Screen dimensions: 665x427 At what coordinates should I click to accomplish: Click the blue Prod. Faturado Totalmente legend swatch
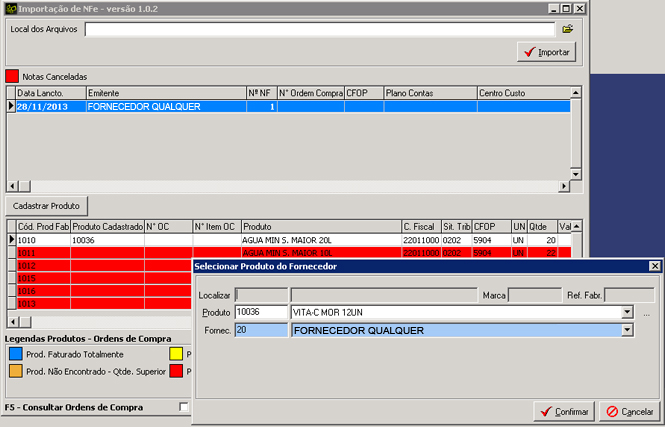[14, 353]
